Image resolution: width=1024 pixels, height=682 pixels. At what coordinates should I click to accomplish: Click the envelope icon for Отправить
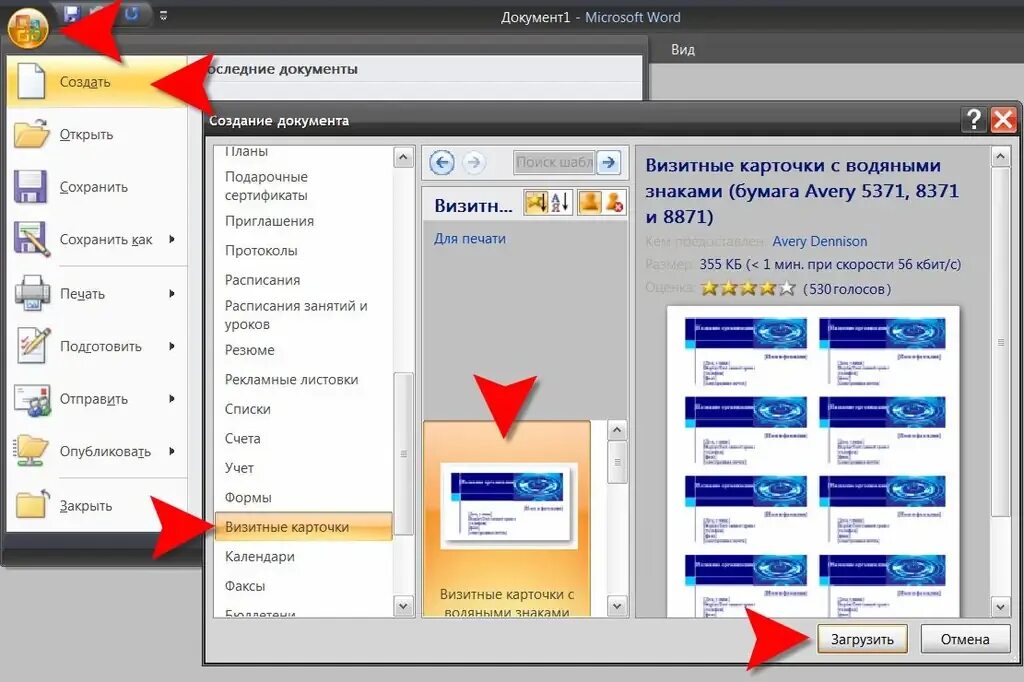(32, 399)
